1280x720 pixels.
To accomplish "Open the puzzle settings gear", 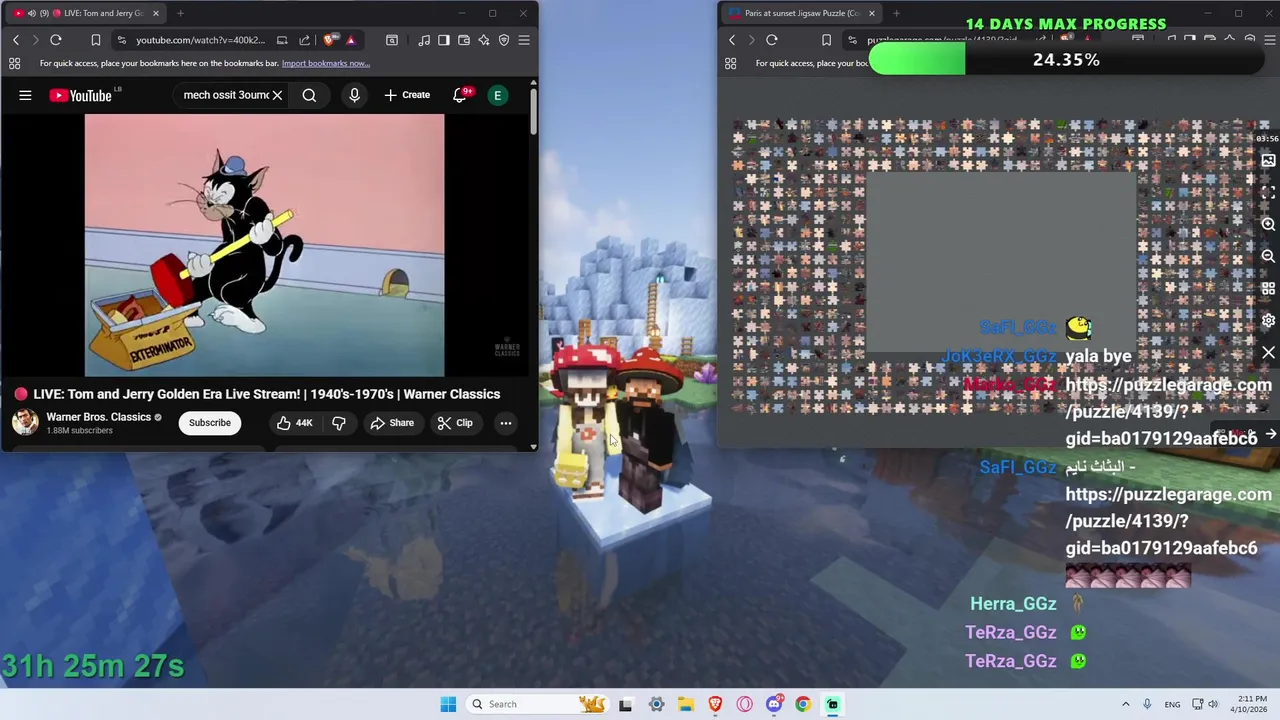I will click(x=1268, y=320).
